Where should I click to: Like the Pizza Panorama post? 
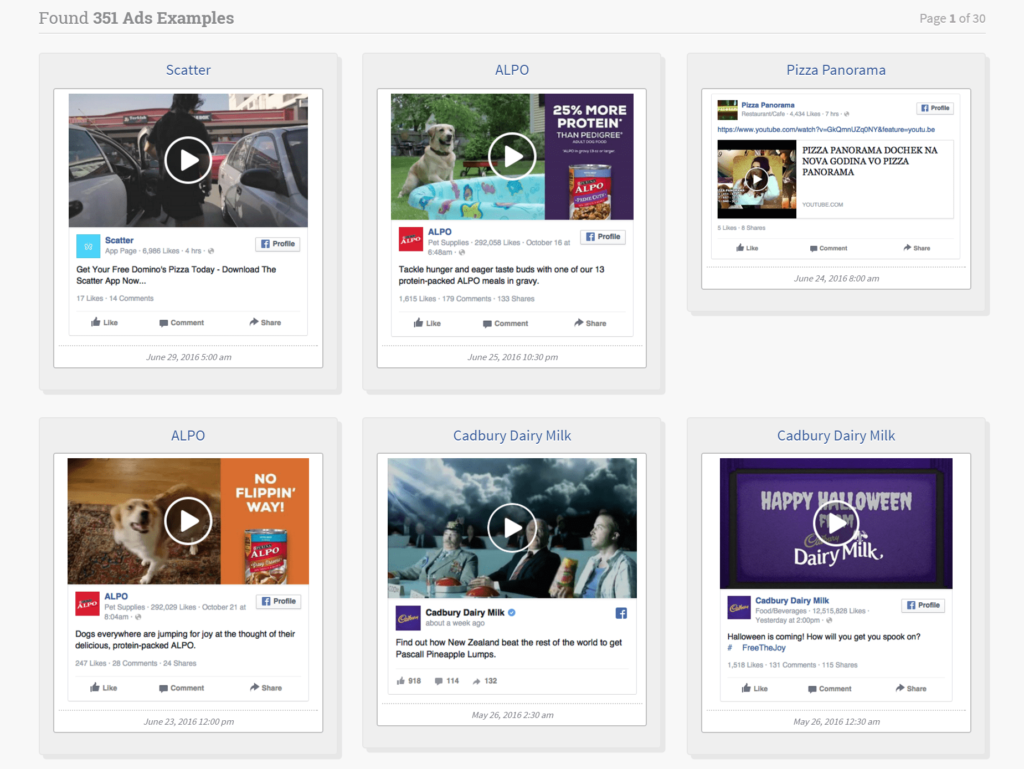(747, 248)
